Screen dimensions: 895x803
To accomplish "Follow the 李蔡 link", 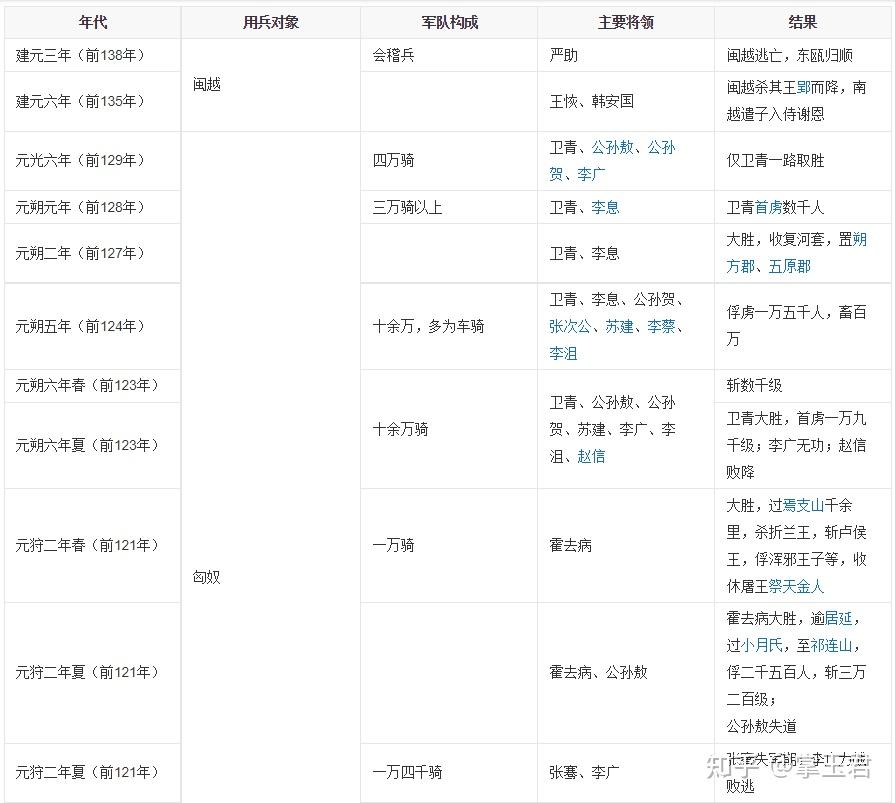I will (x=662, y=326).
